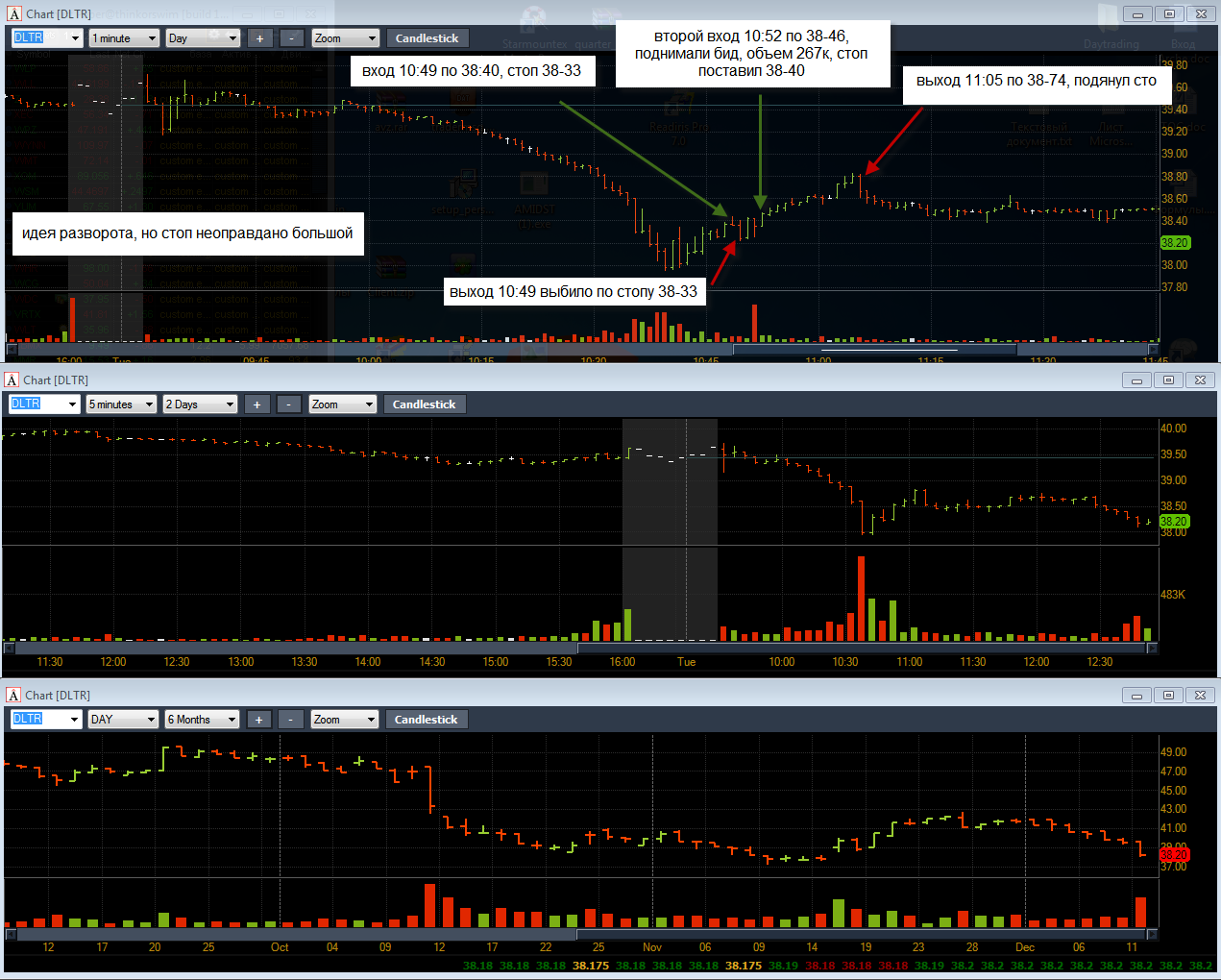This screenshot has height=980, width=1221.
Task: Click the plus button in the DAY chart toolbar
Action: (x=259, y=720)
